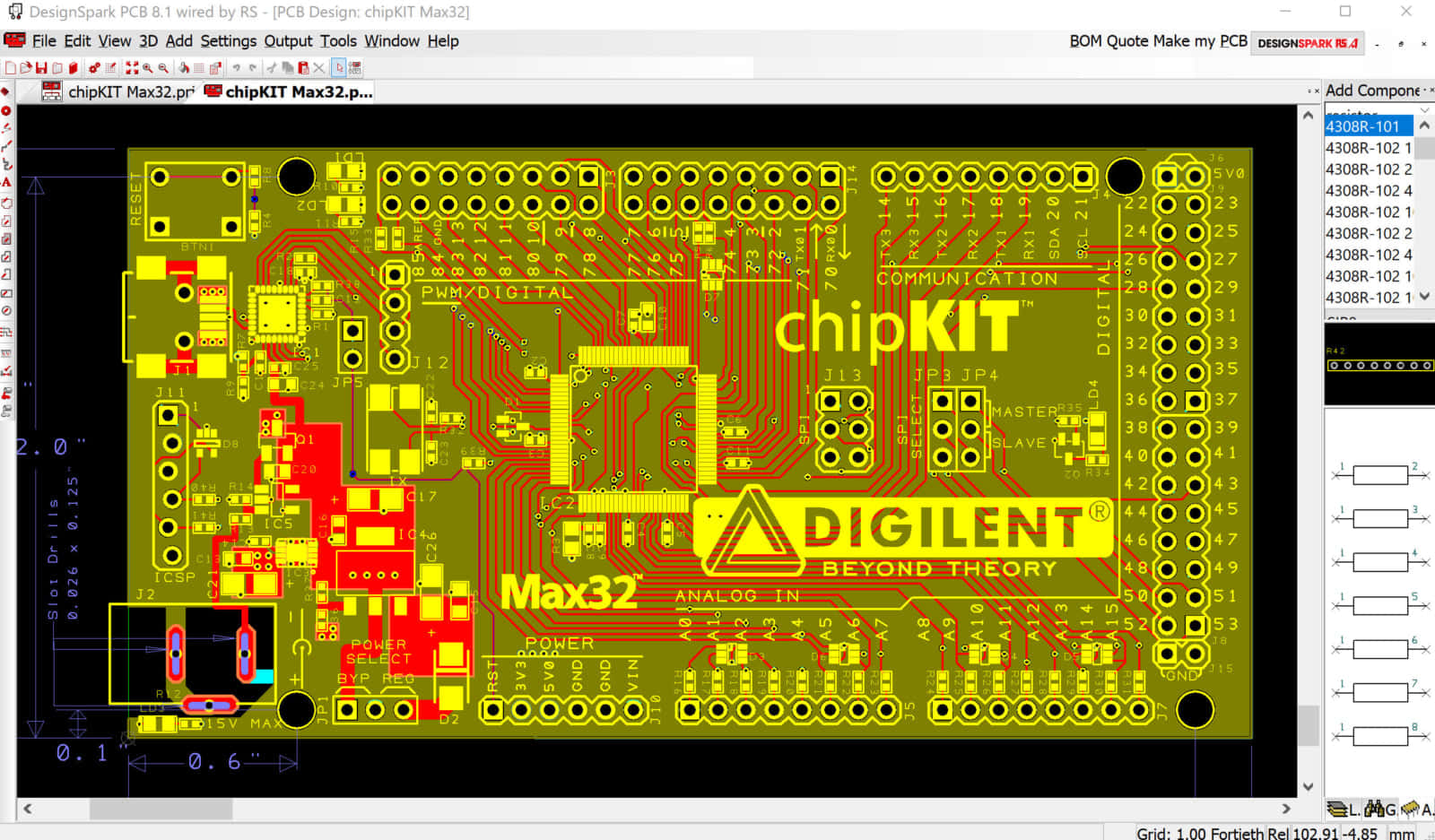The image size is (1435, 840).
Task: Click Make my PCB link
Action: (x=1200, y=41)
